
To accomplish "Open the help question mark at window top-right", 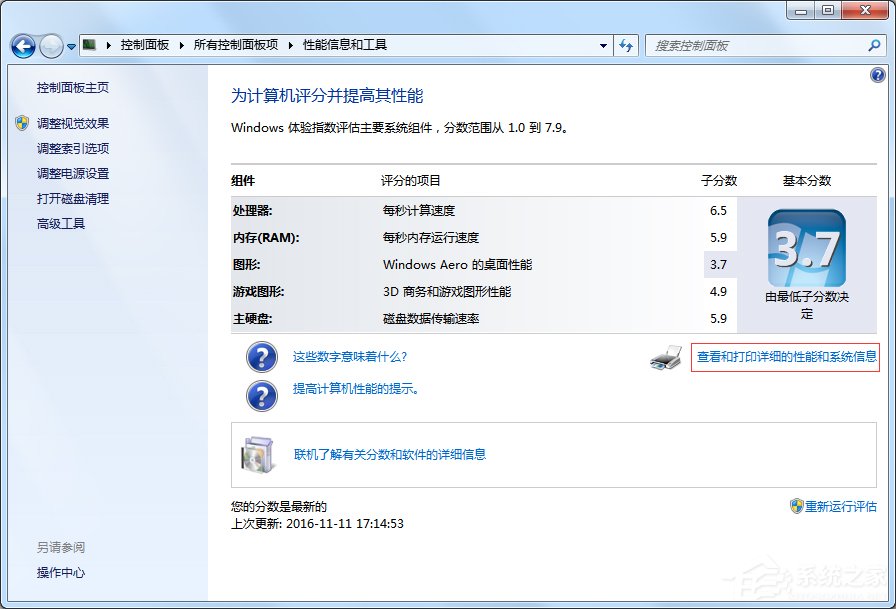I will pos(877,74).
